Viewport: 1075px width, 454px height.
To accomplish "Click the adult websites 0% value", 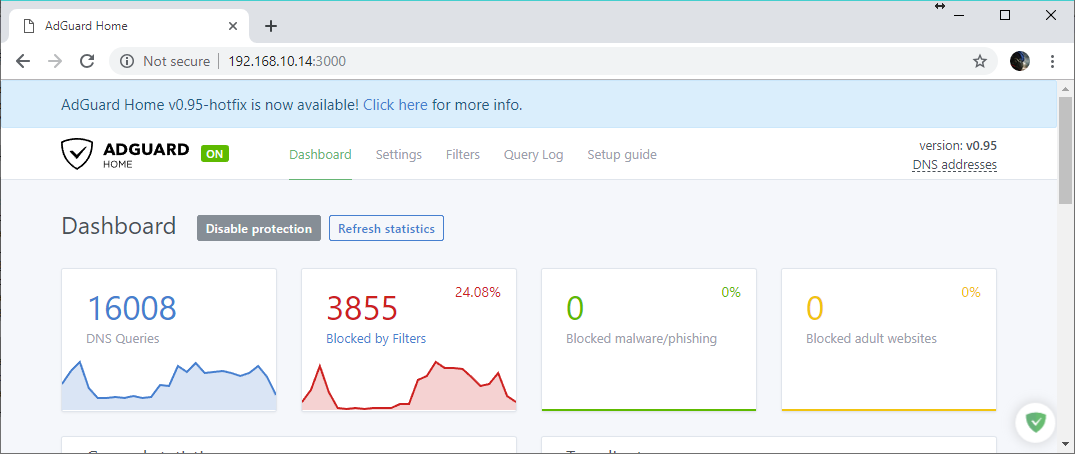I will click(x=971, y=292).
